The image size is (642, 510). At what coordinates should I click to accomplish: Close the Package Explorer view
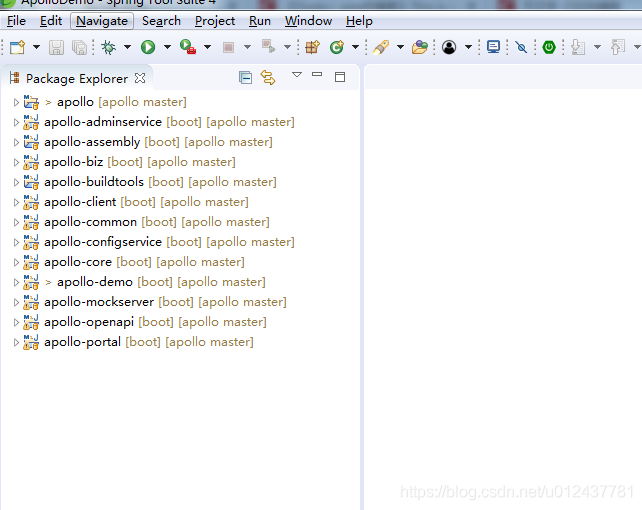(140, 78)
